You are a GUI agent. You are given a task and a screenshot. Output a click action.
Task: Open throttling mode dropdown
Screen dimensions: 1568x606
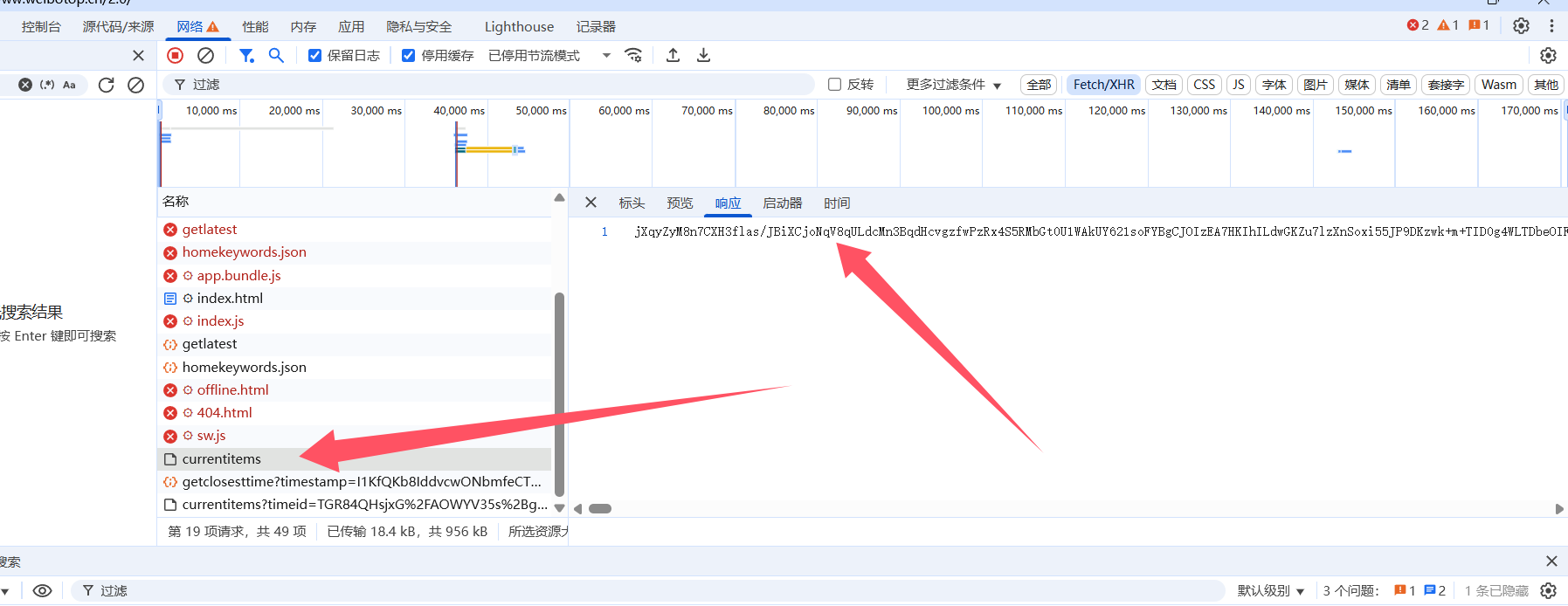coord(549,55)
